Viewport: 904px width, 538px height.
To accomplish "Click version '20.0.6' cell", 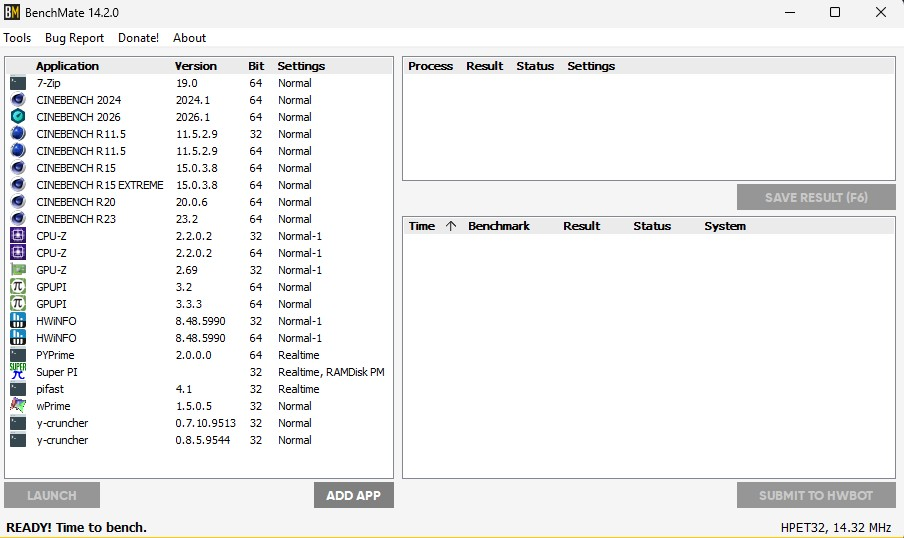I will 191,202.
